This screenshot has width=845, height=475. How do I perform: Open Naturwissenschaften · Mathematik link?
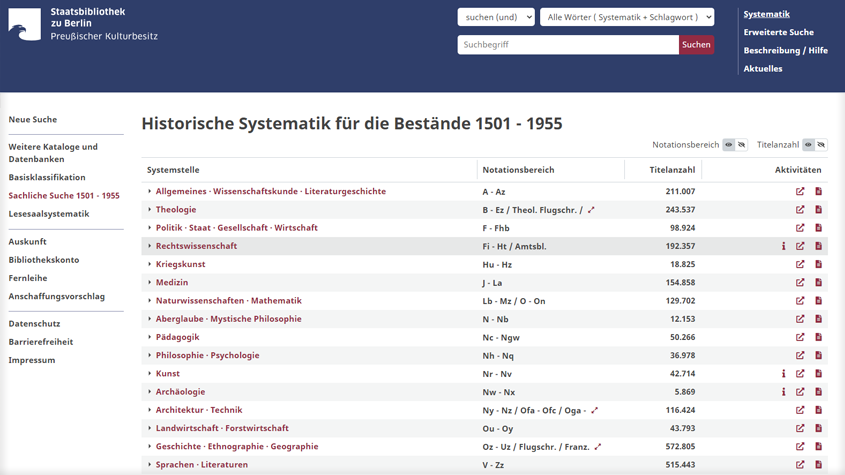[x=228, y=301]
